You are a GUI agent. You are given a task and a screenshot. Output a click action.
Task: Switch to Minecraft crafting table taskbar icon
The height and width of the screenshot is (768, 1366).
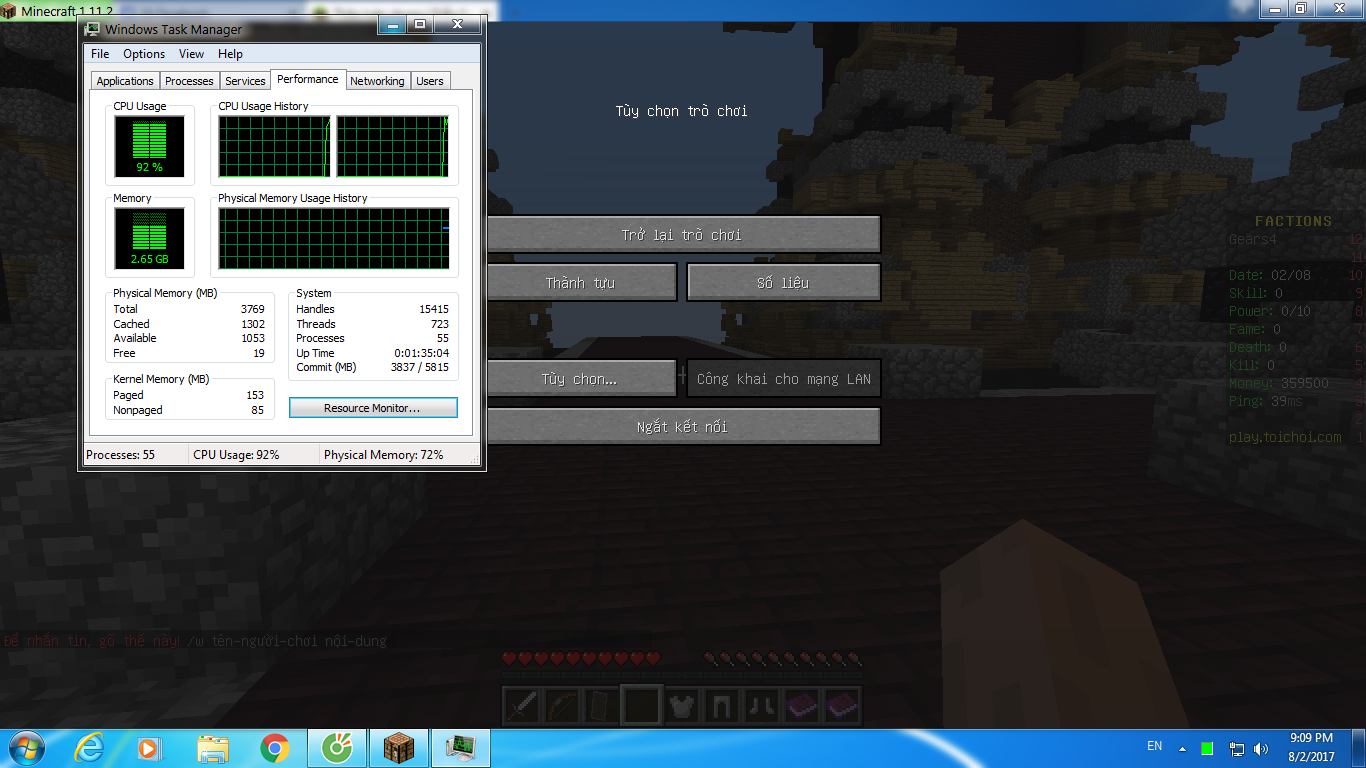point(399,748)
